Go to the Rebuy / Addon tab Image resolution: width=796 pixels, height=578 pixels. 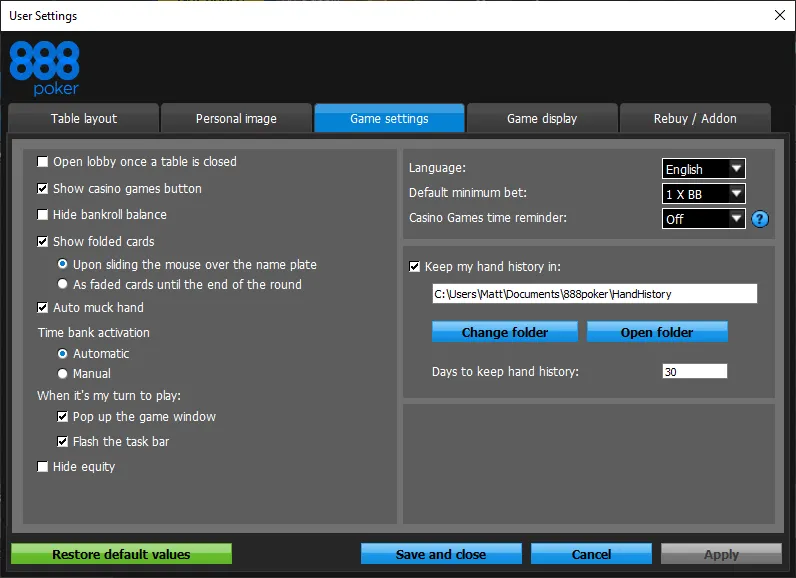(695, 118)
